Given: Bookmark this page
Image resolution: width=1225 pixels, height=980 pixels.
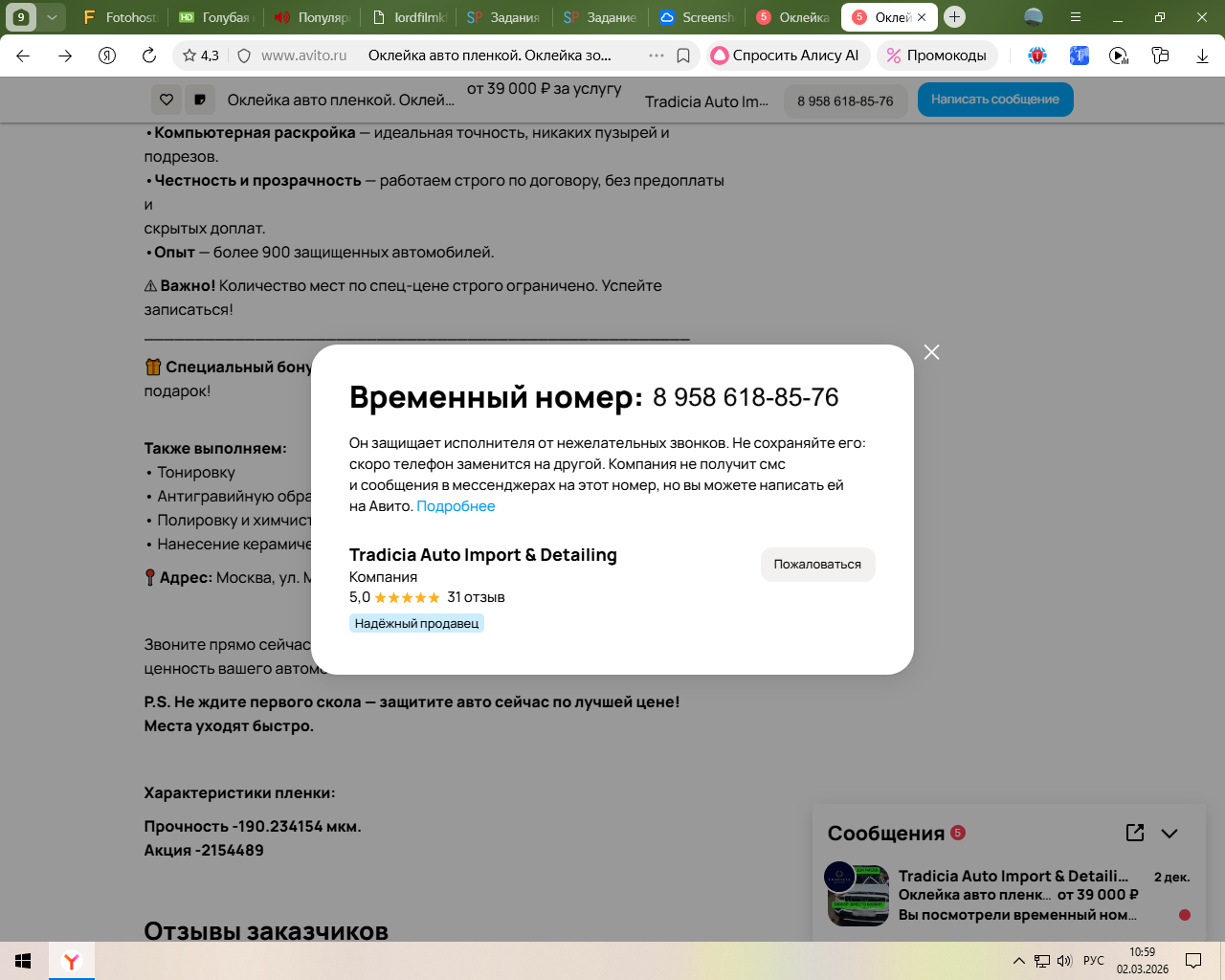Looking at the screenshot, I should 683,56.
